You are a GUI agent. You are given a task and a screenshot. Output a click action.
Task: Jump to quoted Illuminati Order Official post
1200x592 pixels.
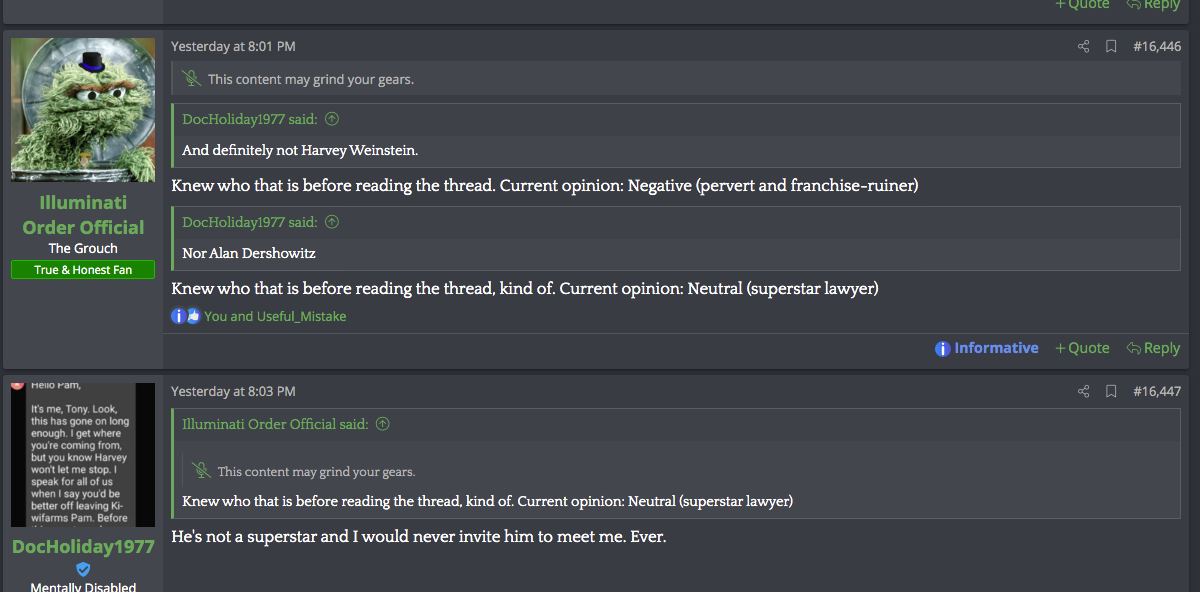382,424
